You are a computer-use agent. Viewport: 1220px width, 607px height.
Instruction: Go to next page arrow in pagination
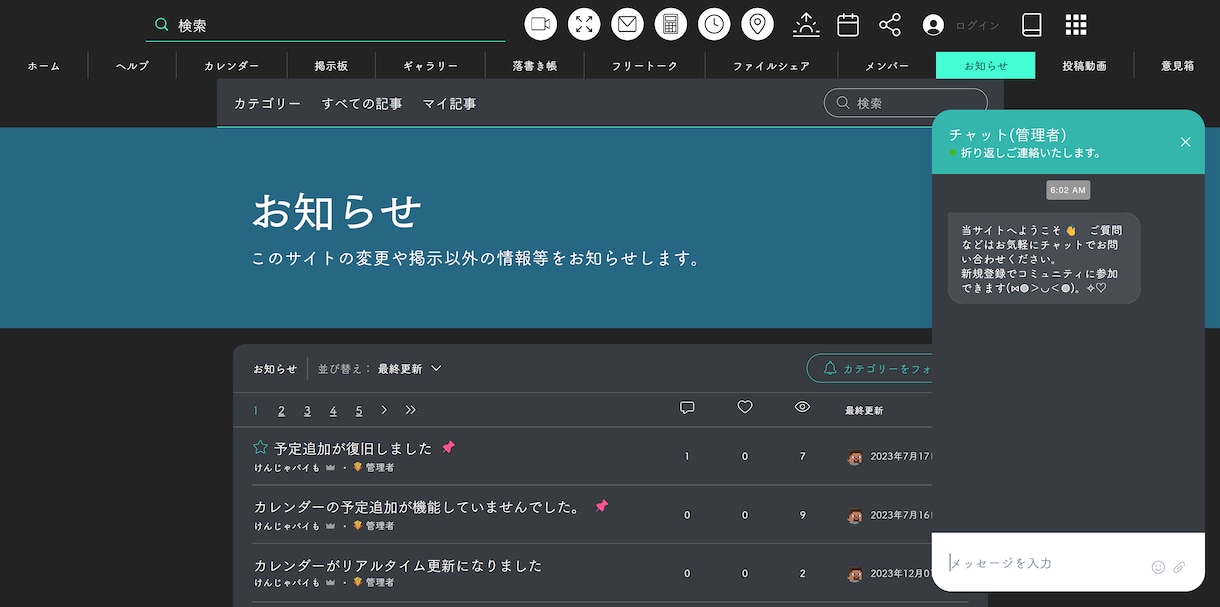tap(384, 410)
